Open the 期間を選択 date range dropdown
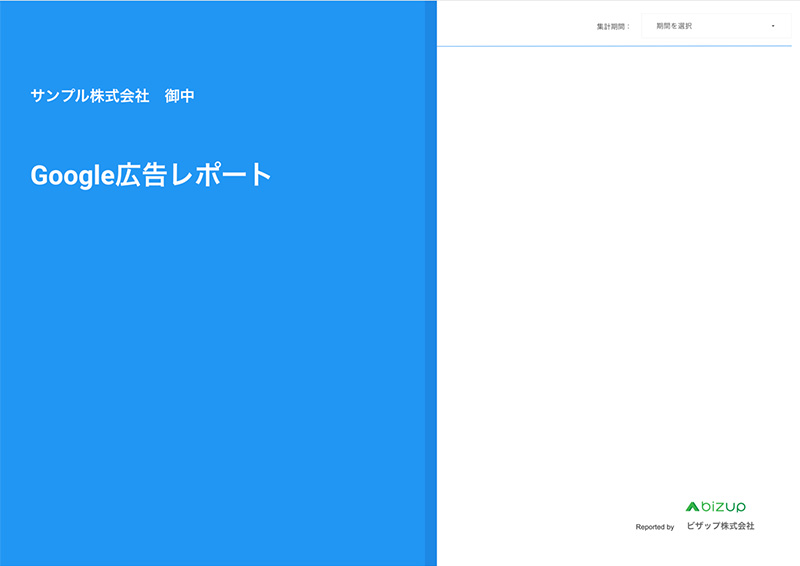Screen dimensions: 800x566 click(x=716, y=26)
